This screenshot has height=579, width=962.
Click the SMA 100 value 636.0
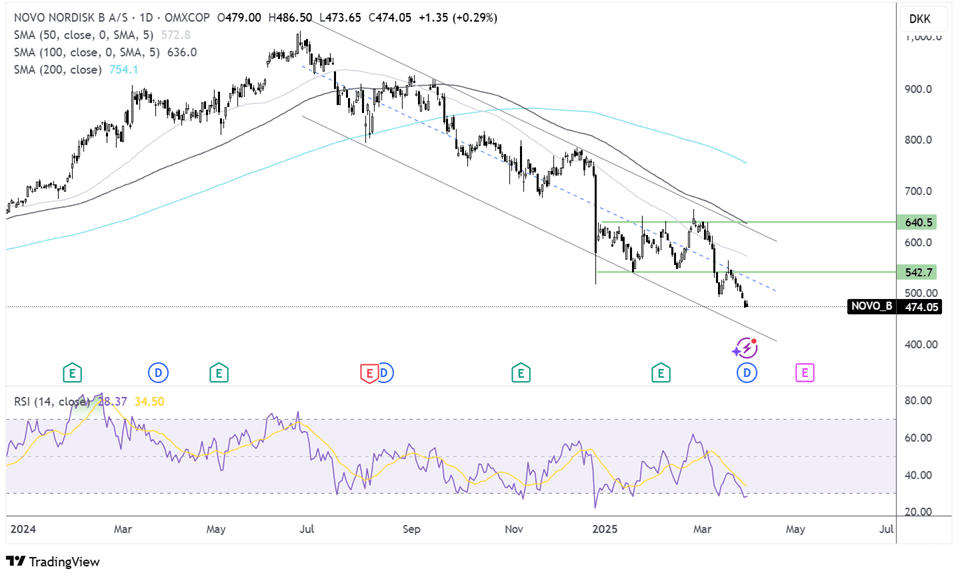pyautogui.click(x=182, y=52)
